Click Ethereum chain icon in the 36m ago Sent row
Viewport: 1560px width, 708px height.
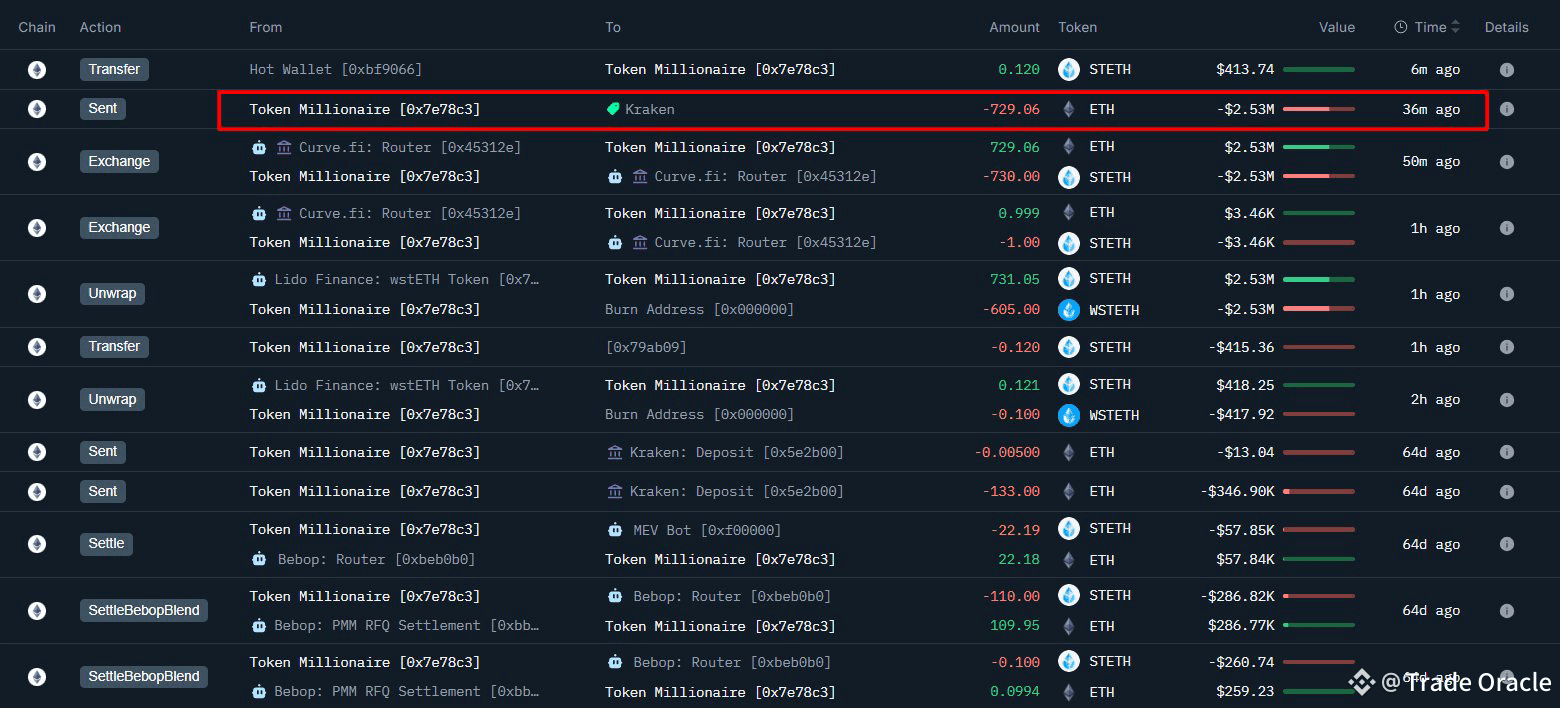pyautogui.click(x=37, y=109)
